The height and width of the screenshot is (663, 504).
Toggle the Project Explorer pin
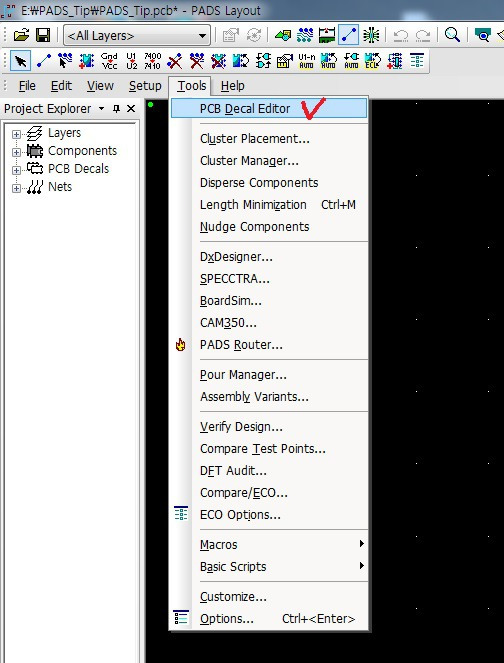pyautogui.click(x=116, y=109)
